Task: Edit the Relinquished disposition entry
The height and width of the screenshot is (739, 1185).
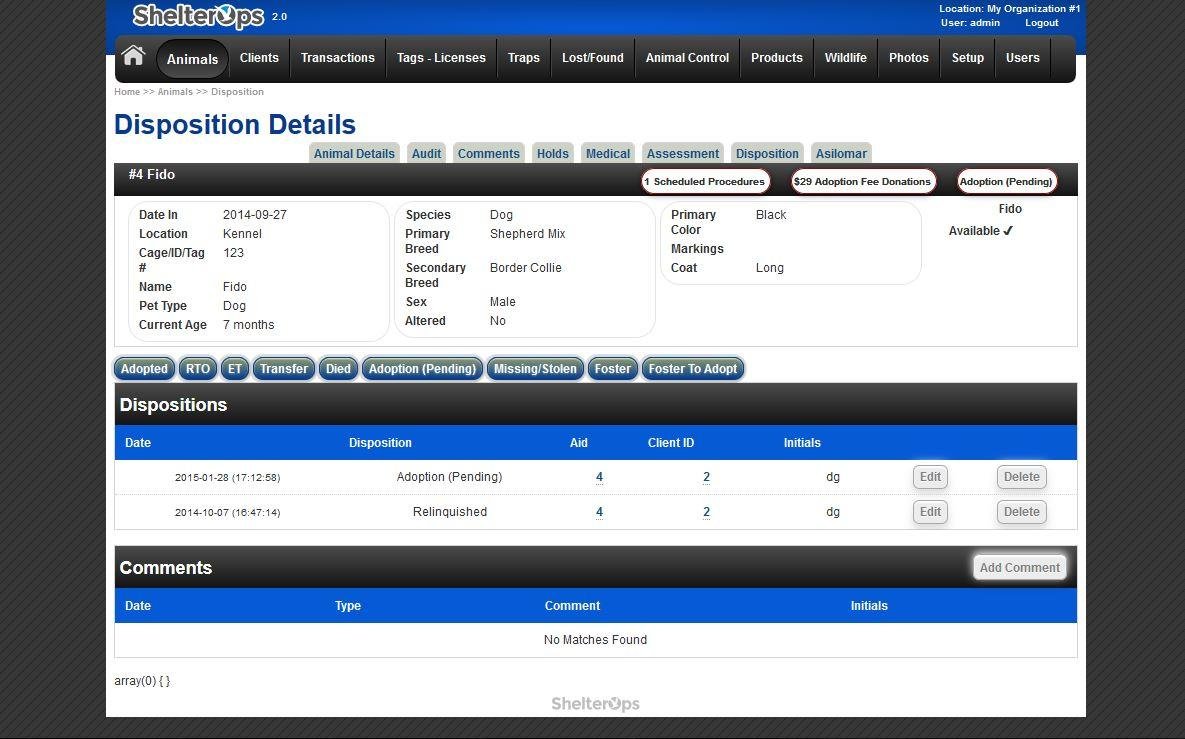Action: 929,511
